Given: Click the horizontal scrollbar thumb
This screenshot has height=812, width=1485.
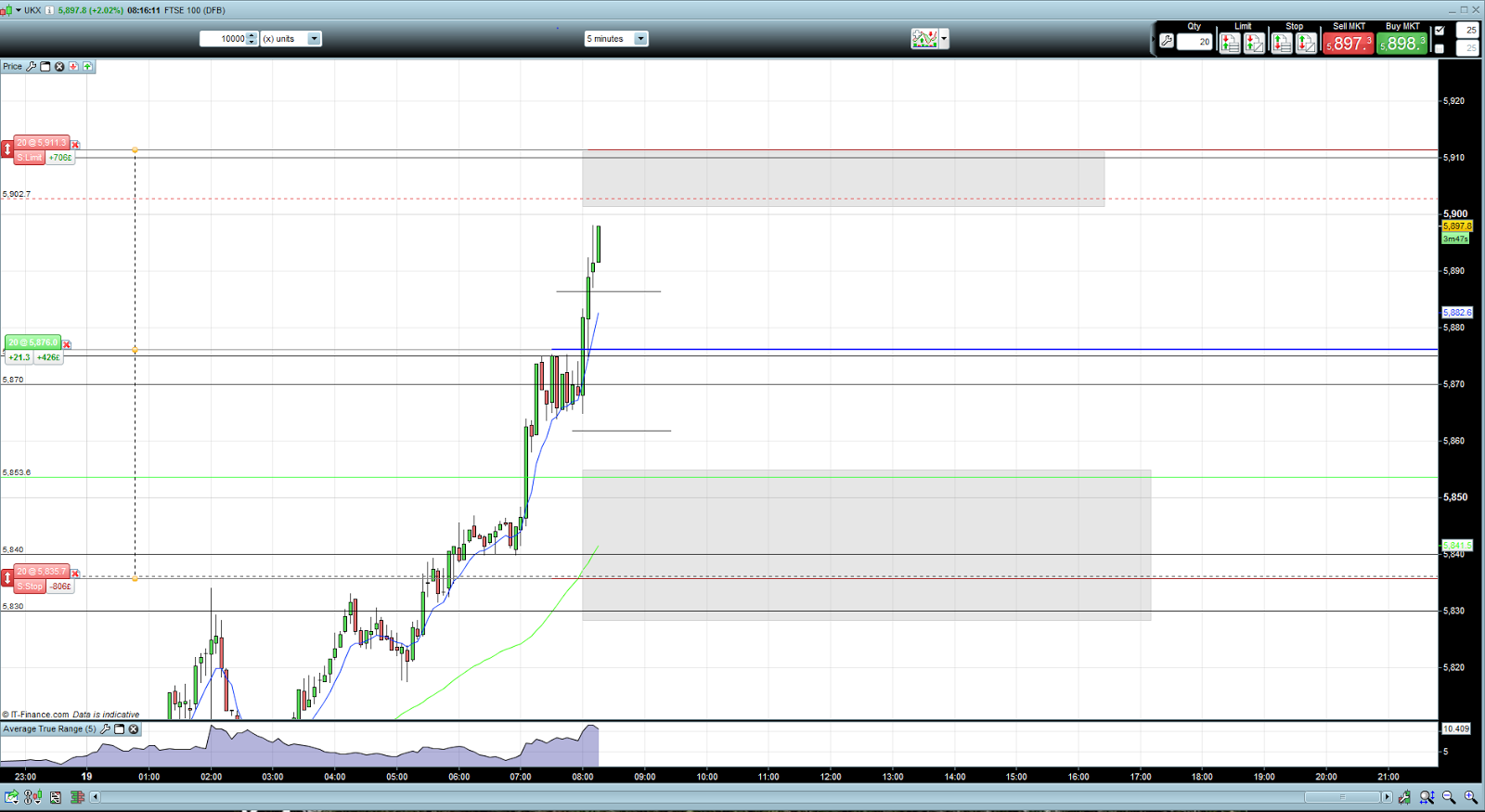Looking at the screenshot, I should pos(1342,797).
